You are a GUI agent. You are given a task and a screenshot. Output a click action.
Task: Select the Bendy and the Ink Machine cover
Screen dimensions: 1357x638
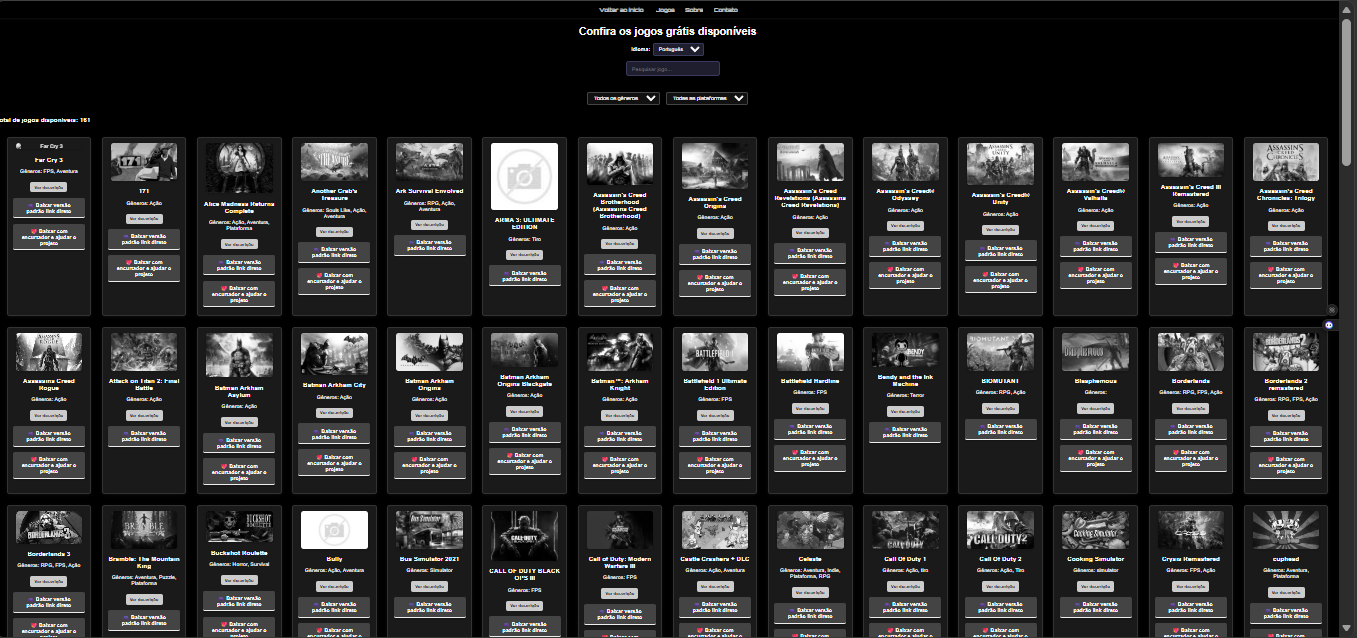[905, 350]
